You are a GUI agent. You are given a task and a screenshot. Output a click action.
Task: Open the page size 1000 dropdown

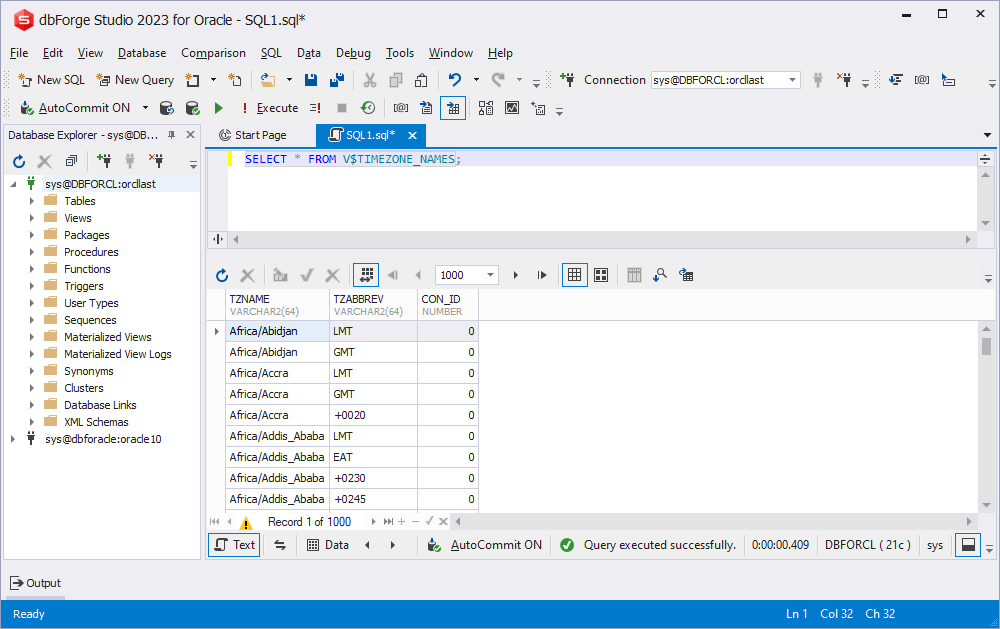490,275
